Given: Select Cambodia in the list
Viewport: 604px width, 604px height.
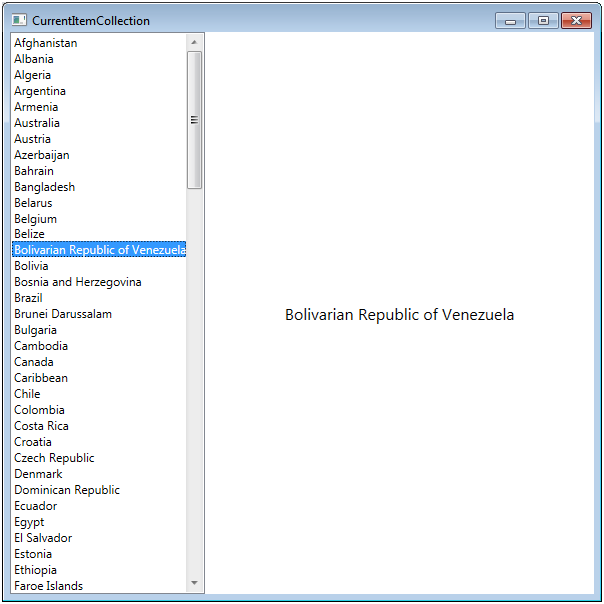Looking at the screenshot, I should pos(99,346).
